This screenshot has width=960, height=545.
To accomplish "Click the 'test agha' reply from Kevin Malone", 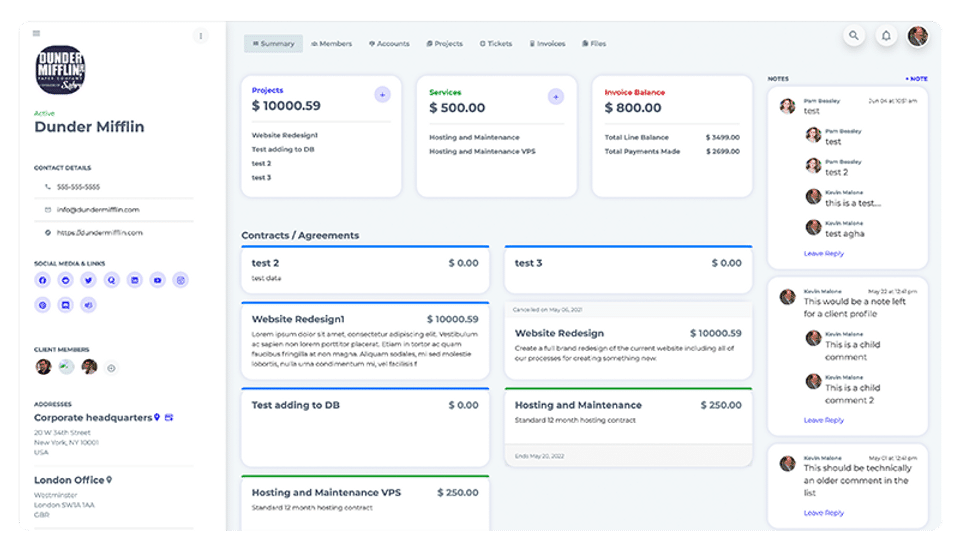I will pyautogui.click(x=844, y=234).
